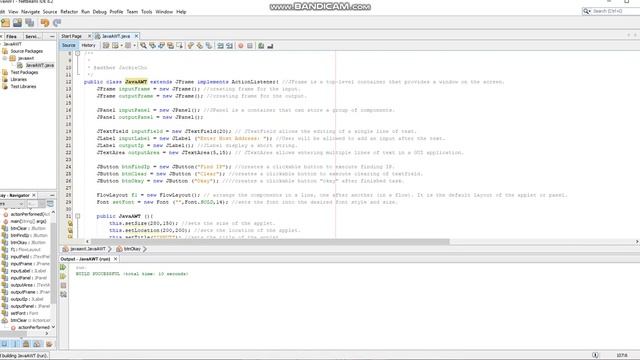Image resolution: width=640 pixels, height=360 pixels.
Task: Open the Refactor menu
Action: click(69, 12)
